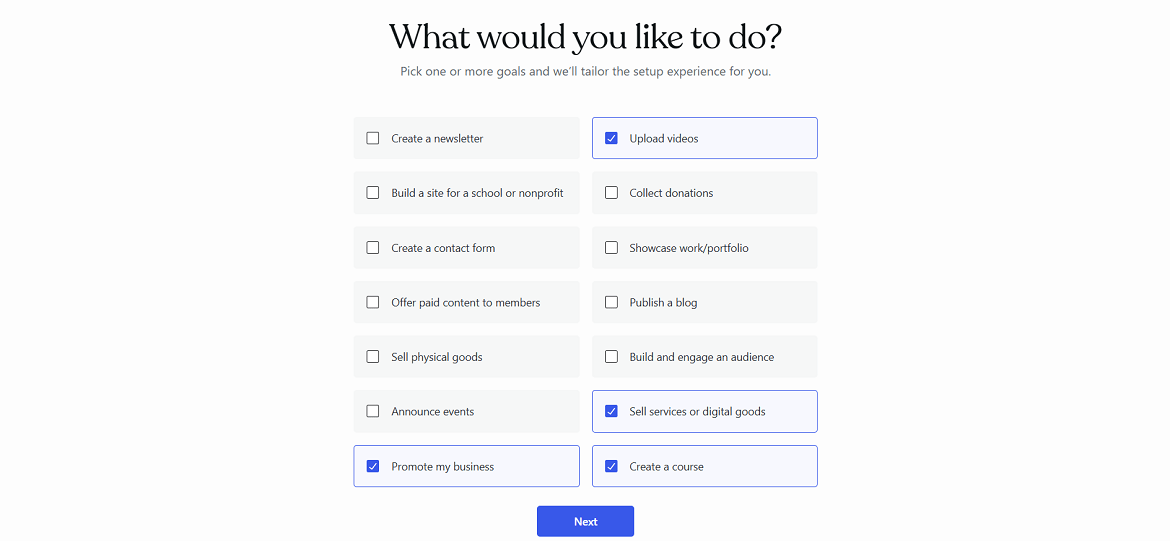Uncheck the Create a course checkbox

[611, 466]
